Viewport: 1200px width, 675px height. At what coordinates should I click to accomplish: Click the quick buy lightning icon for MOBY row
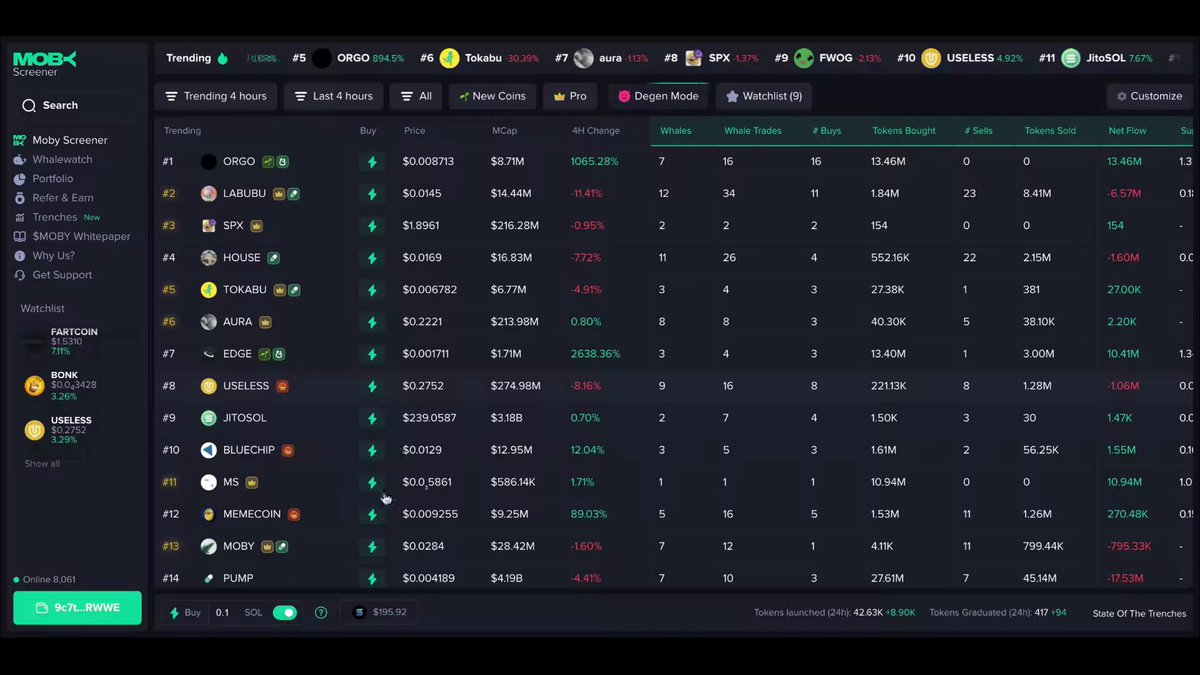(372, 546)
